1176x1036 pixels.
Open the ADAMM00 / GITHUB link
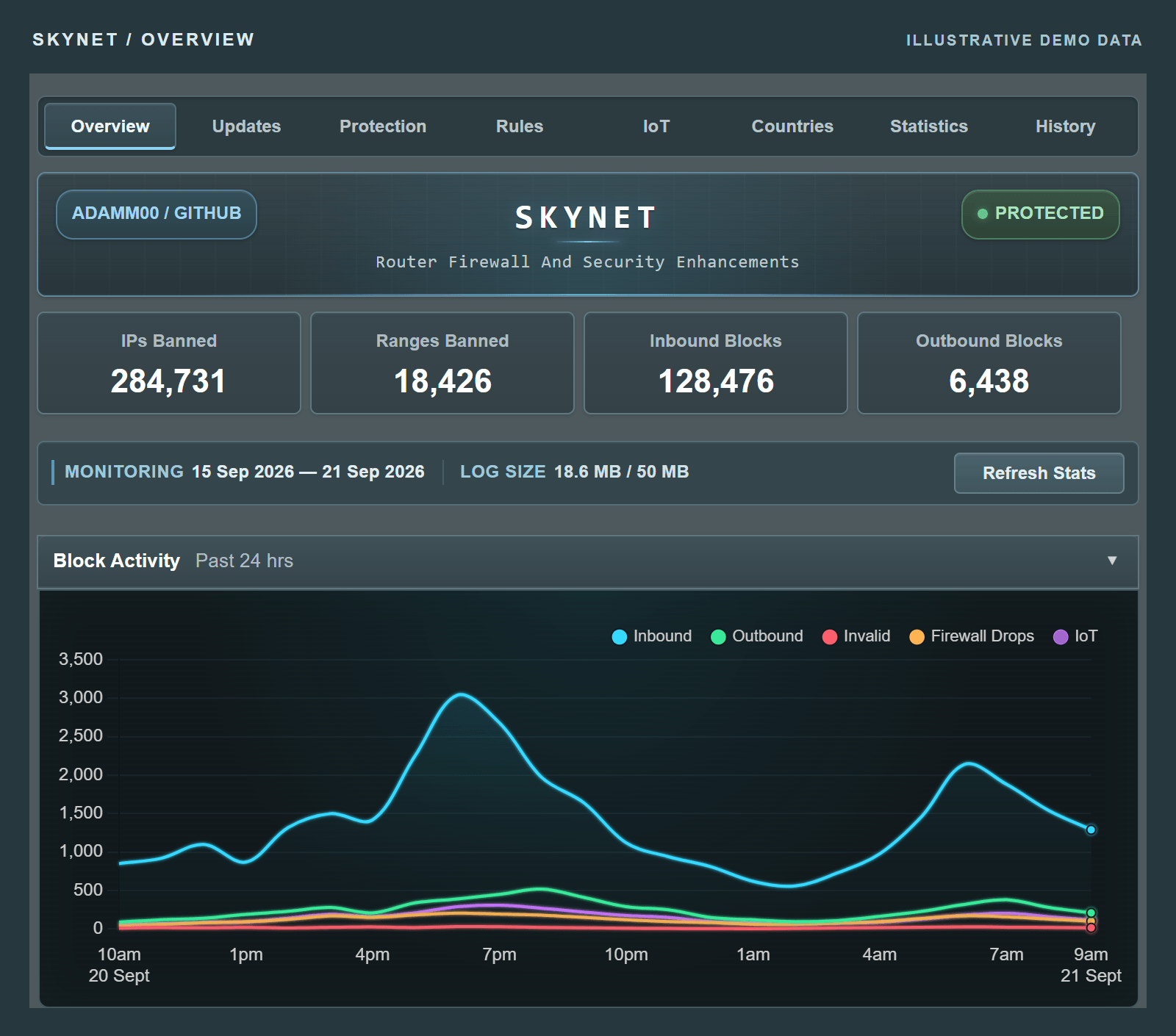[x=157, y=214]
